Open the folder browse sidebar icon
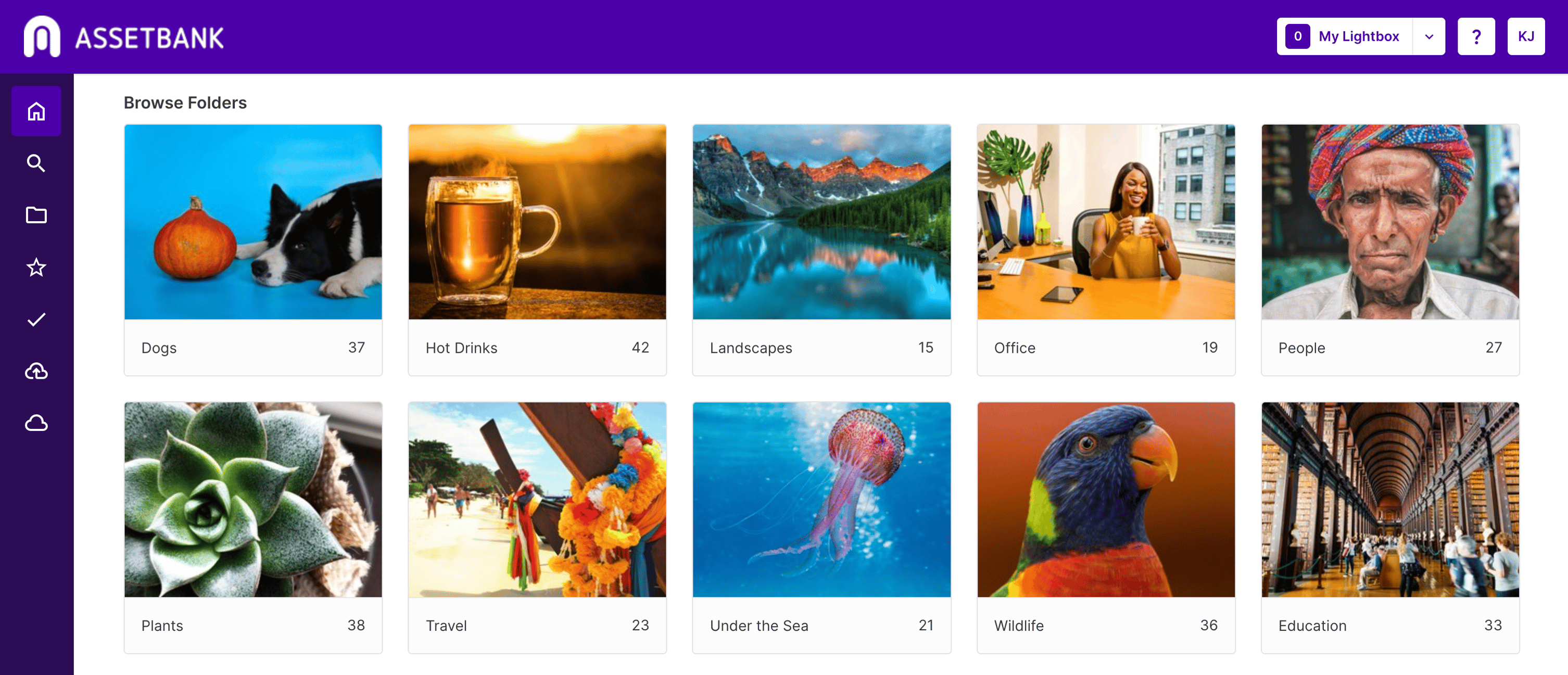Screen dimensions: 1568x675 pyautogui.click(x=36, y=215)
